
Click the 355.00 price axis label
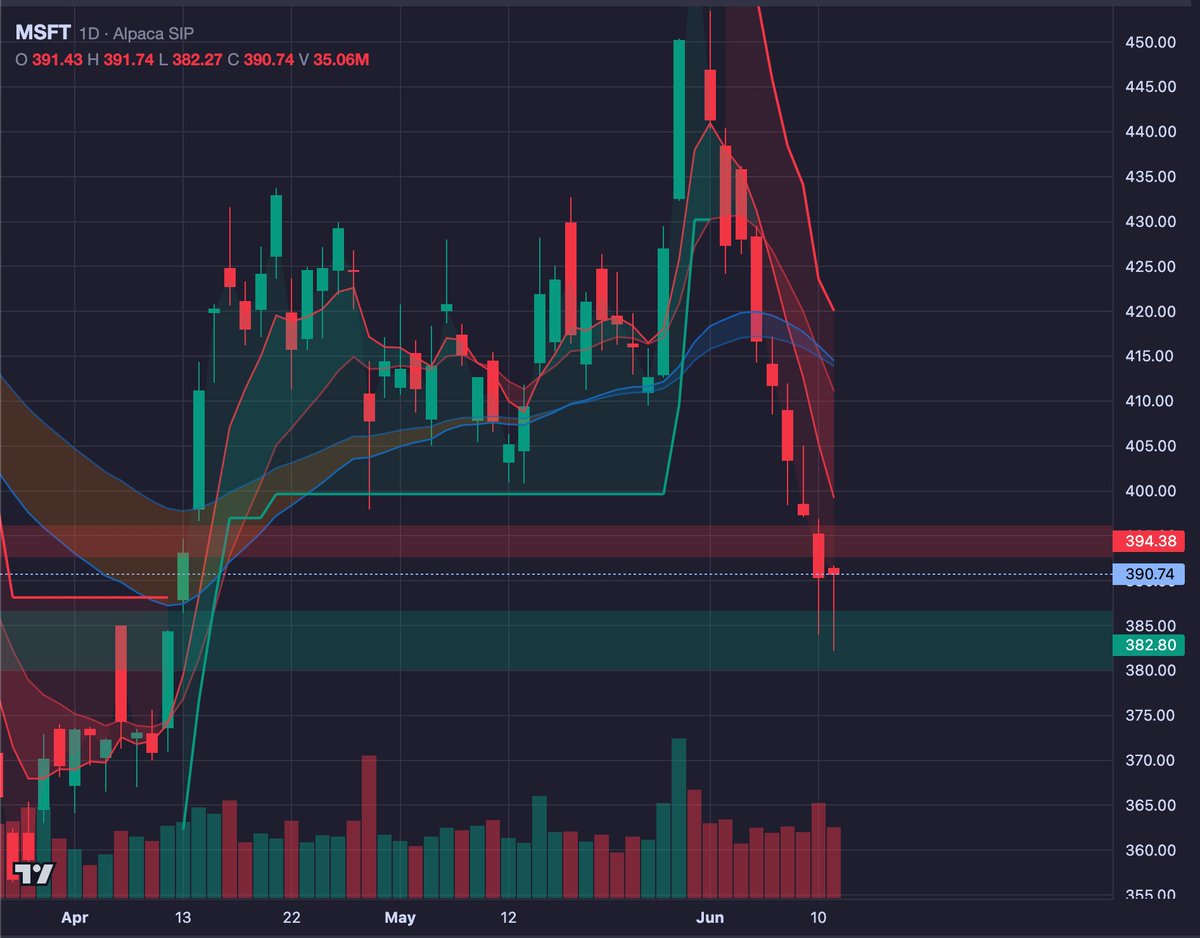point(1149,894)
